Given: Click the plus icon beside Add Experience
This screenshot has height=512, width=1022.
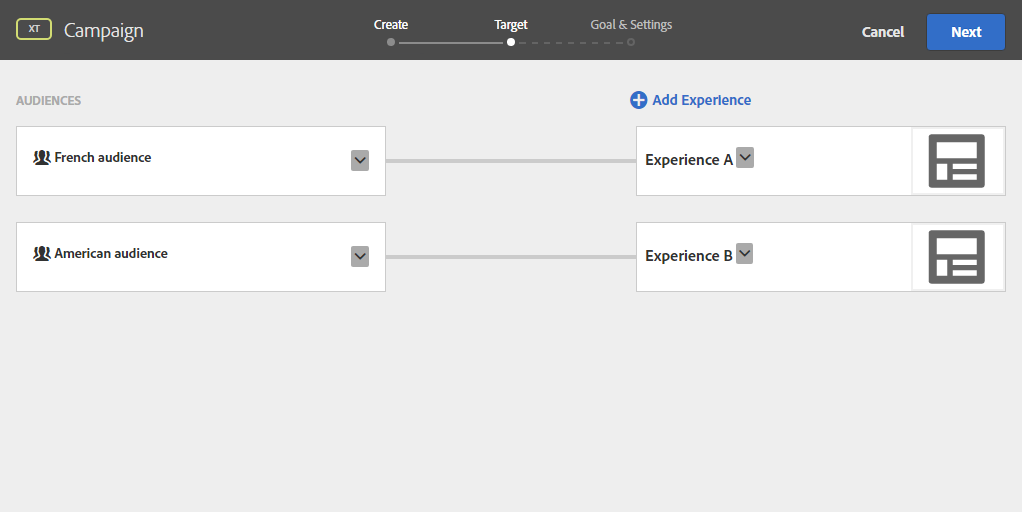Looking at the screenshot, I should [x=638, y=100].
